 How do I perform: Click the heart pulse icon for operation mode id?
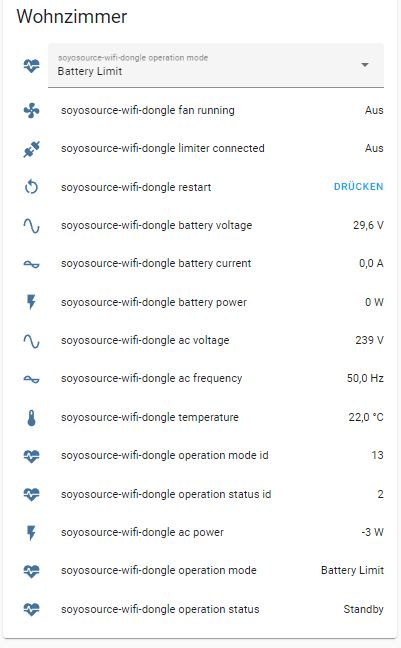[31, 456]
